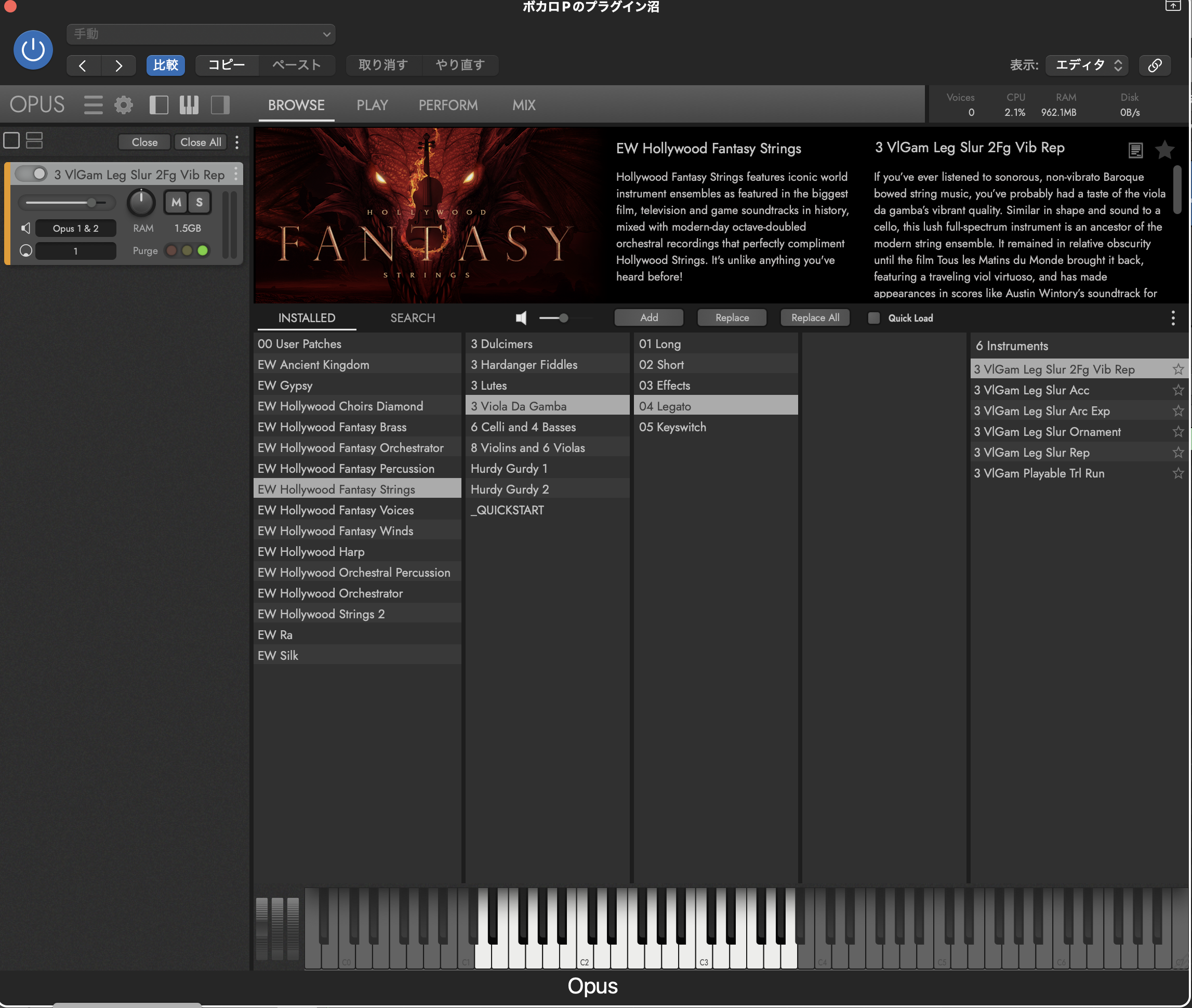Toggle instrument slot enable switch
Viewport: 1192px width, 1008px height.
[31, 174]
